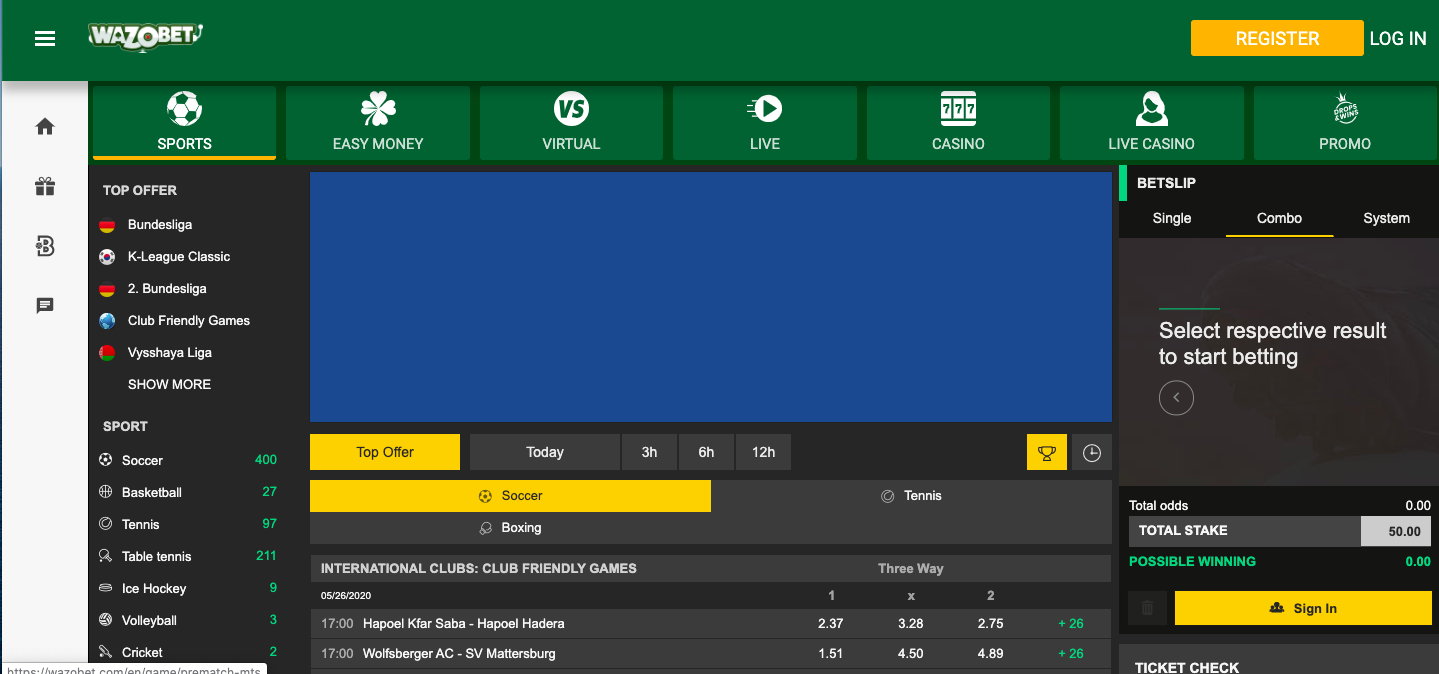
Task: Open the home icon in the left sidebar
Action: pos(44,126)
